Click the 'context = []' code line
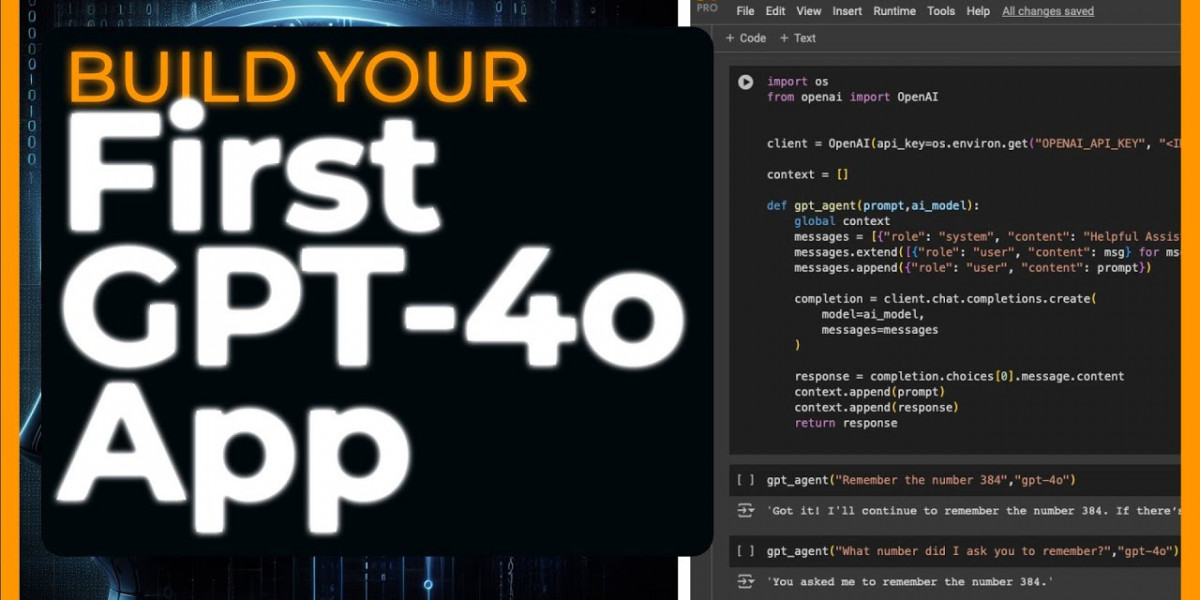Image resolution: width=1200 pixels, height=600 pixels. point(807,175)
